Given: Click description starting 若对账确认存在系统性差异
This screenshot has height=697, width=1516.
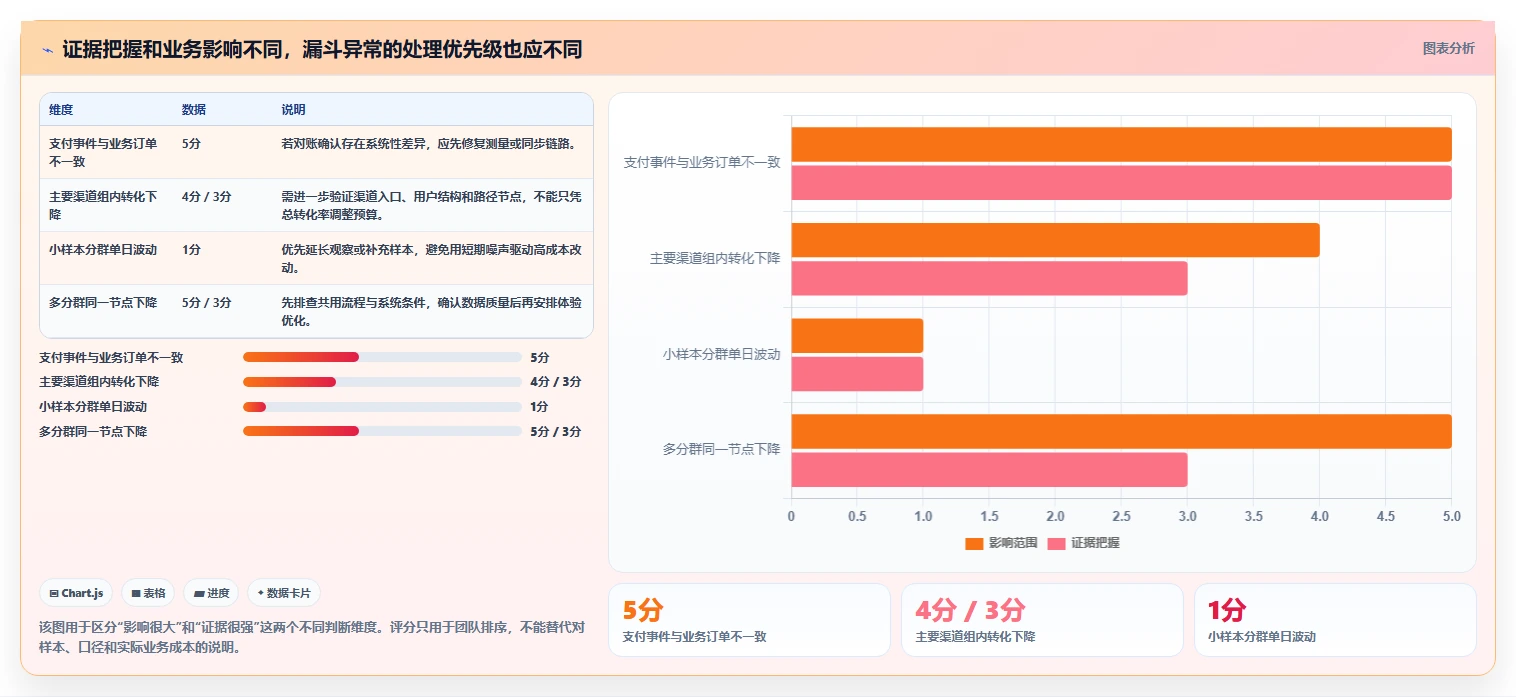Looking at the screenshot, I should 431,144.
